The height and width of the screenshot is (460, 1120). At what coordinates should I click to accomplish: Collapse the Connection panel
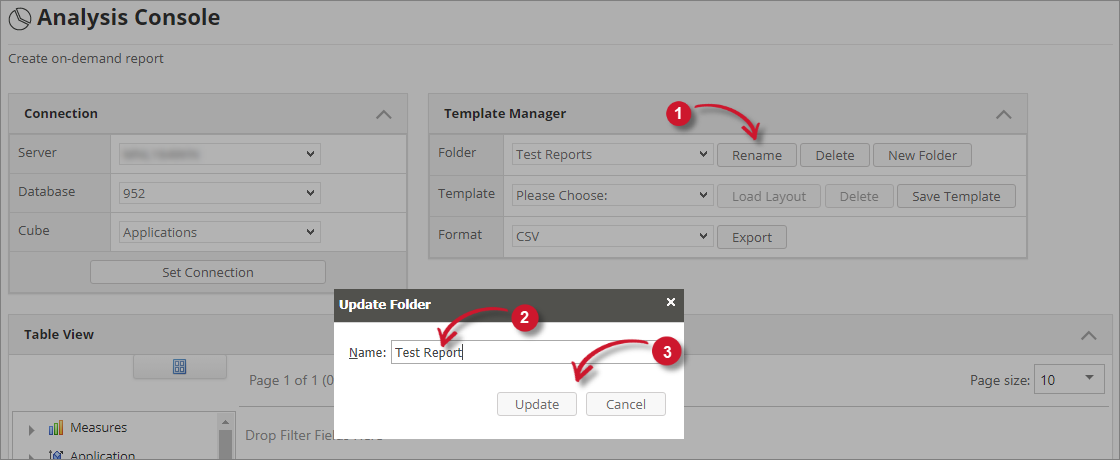tap(383, 114)
